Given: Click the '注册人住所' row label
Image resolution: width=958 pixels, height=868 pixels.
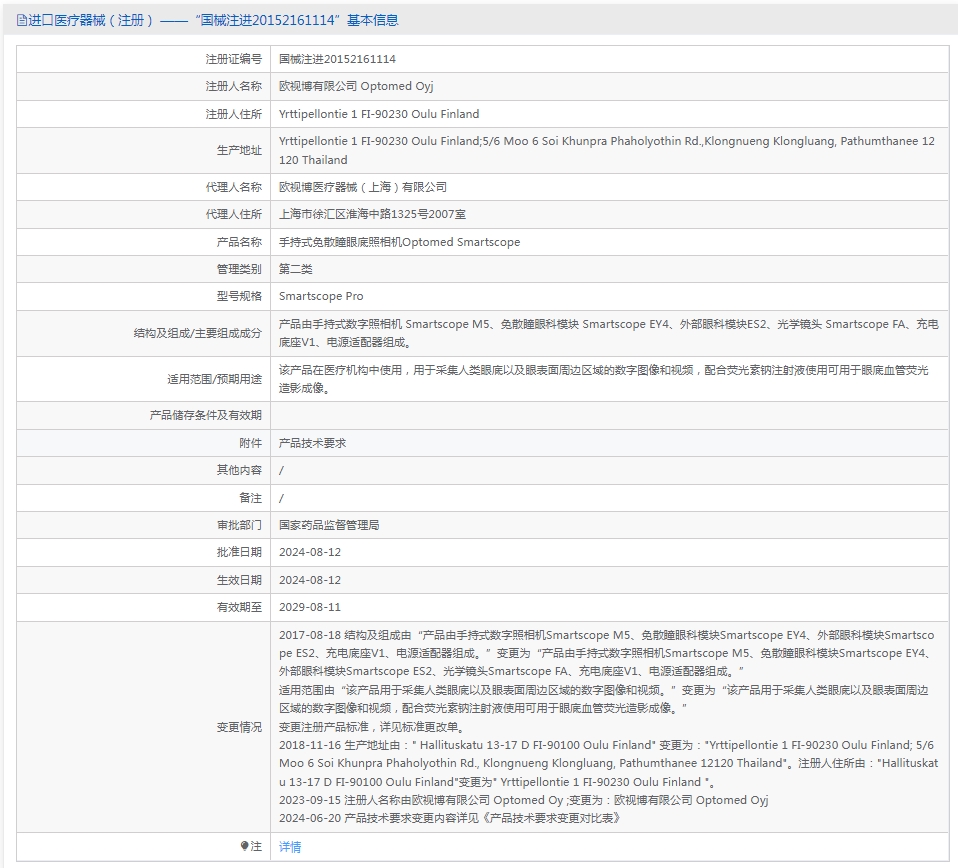Looking at the screenshot, I should (x=233, y=114).
